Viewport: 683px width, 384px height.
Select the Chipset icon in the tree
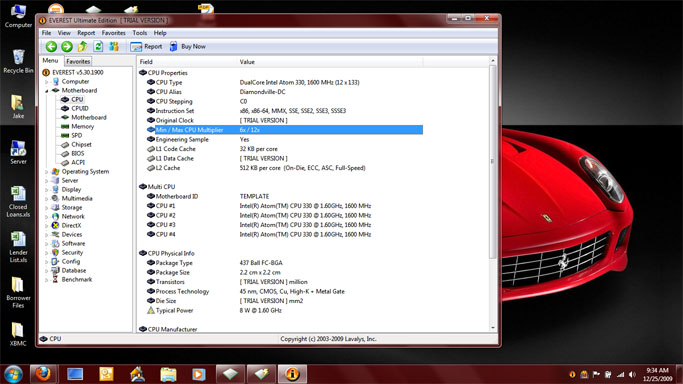(65, 145)
